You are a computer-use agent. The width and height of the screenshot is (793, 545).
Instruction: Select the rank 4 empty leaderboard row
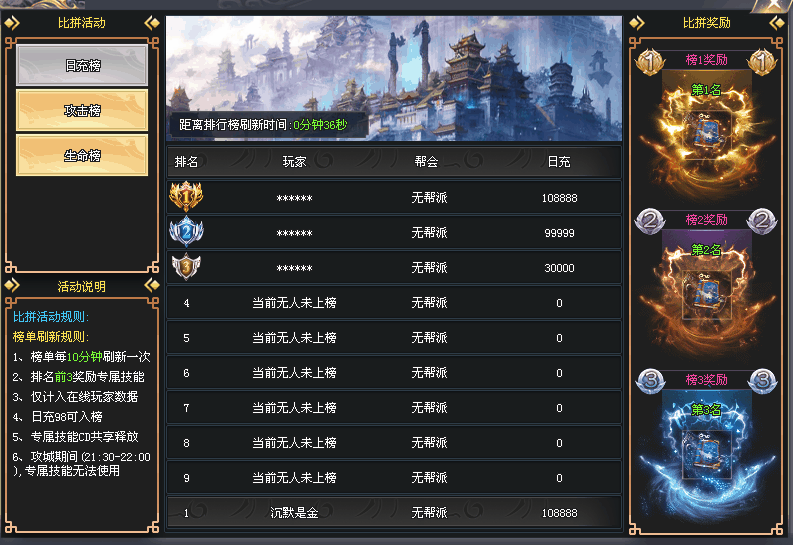click(394, 303)
